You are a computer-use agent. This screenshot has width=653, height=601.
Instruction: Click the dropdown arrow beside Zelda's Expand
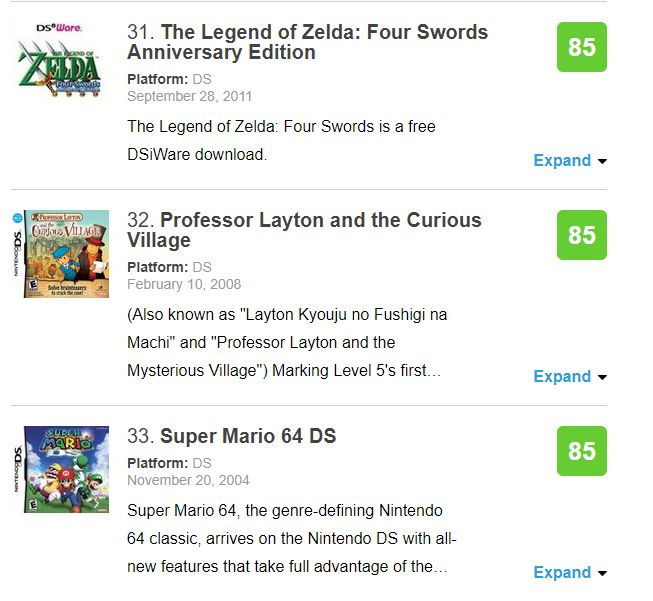602,162
